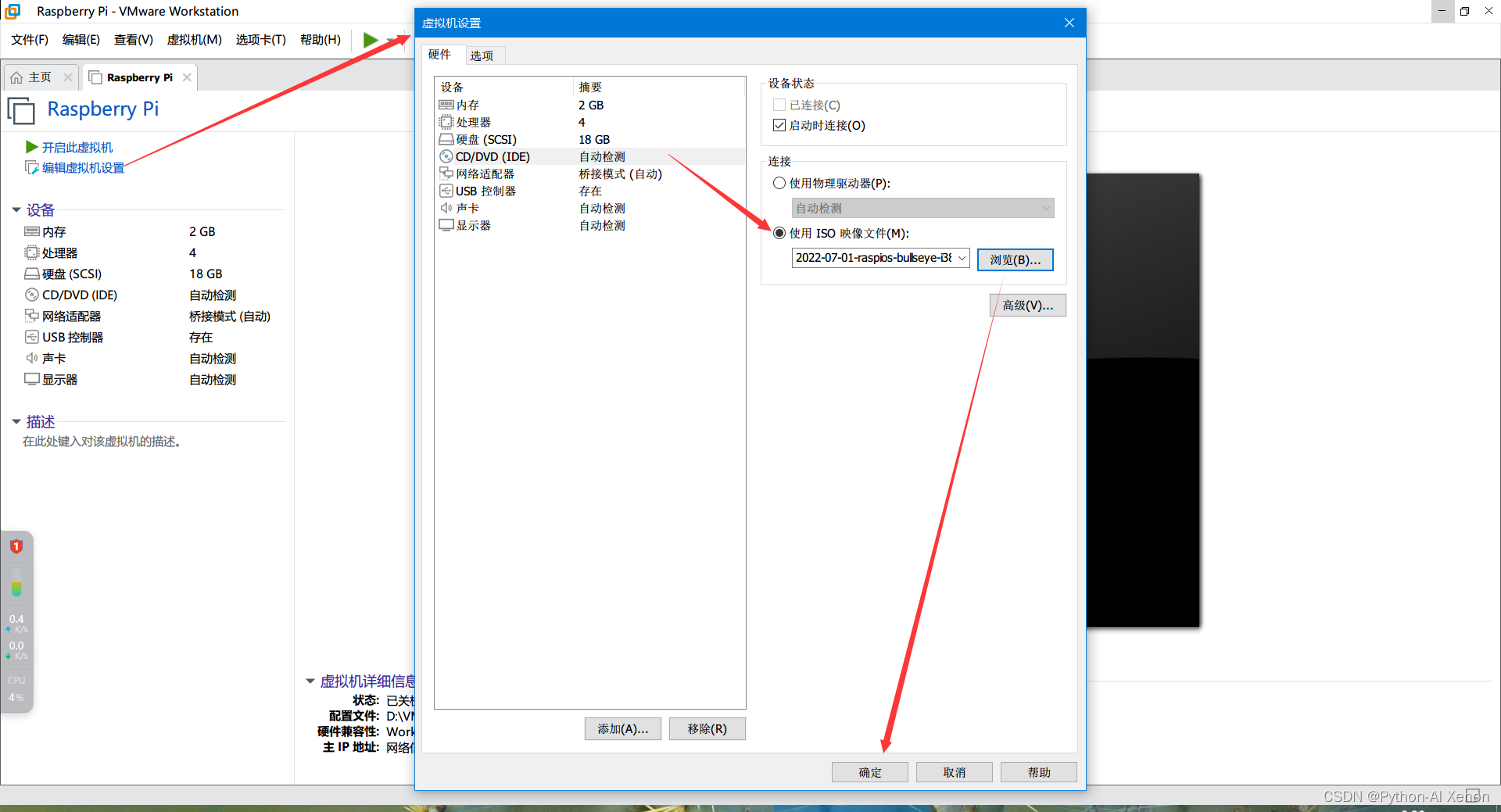
Task: Click the home icon on the 主页 tab
Action: pyautogui.click(x=16, y=77)
